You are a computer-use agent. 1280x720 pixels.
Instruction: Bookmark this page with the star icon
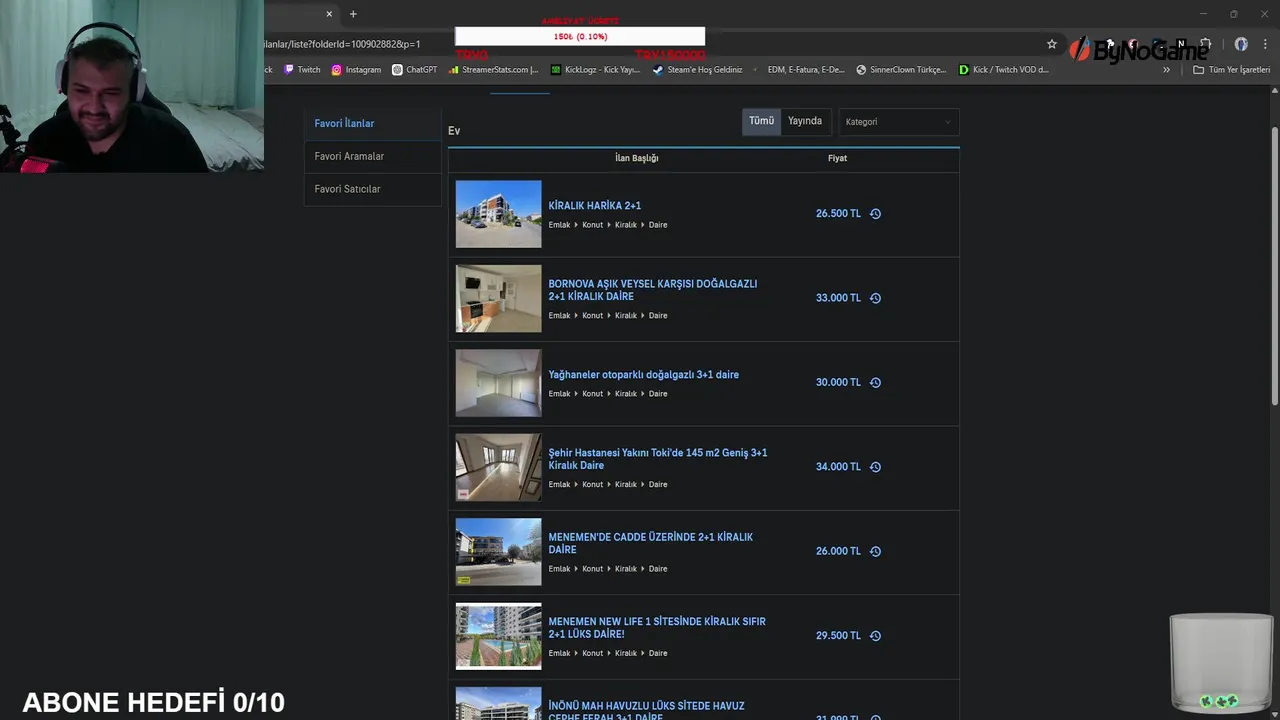pos(1052,44)
